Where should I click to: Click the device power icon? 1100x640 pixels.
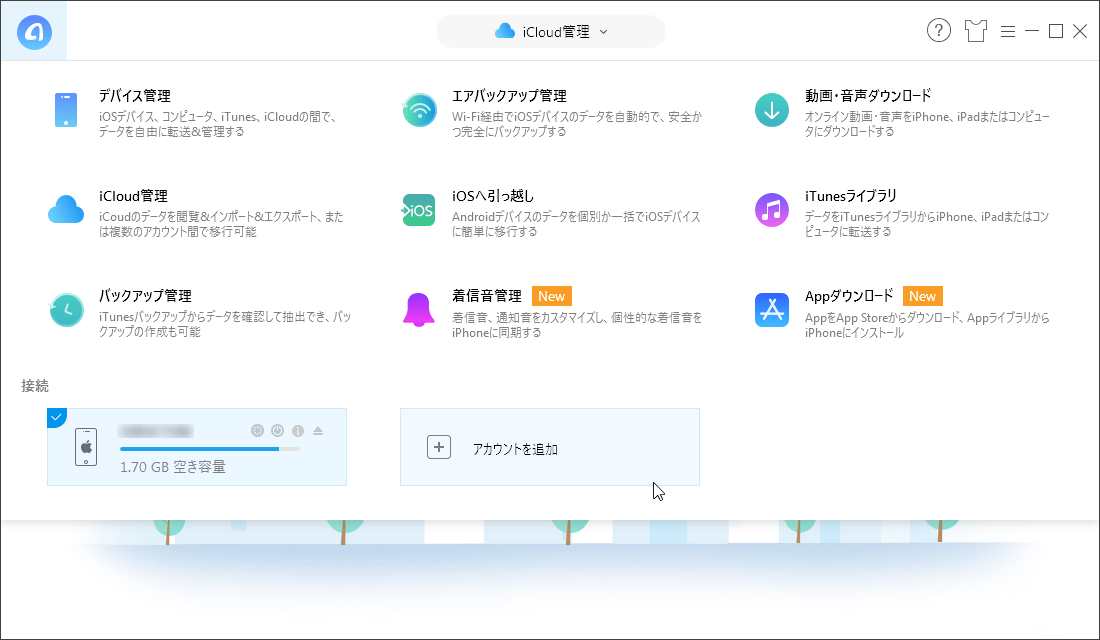(x=278, y=431)
